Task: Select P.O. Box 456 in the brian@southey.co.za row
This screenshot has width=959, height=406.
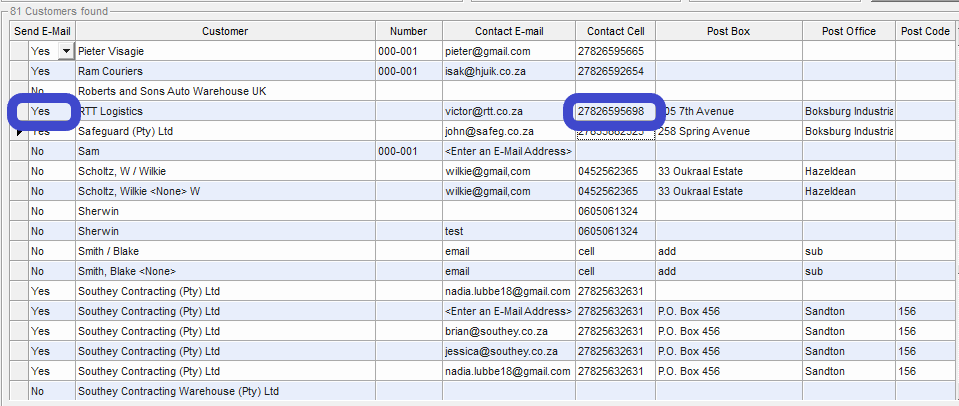Action: [728, 331]
